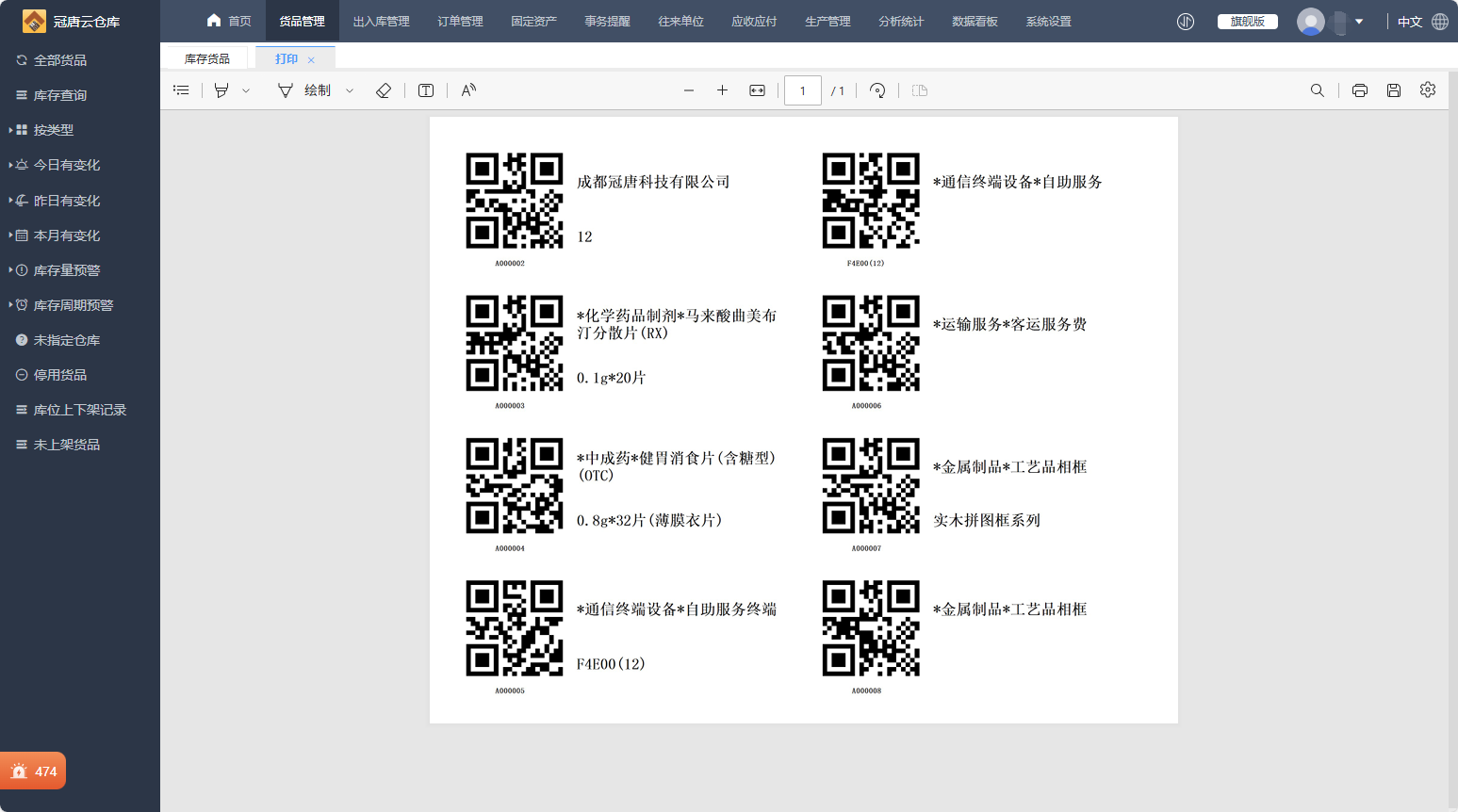This screenshot has width=1458, height=812.
Task: Close the 打印 tab
Action: click(311, 59)
